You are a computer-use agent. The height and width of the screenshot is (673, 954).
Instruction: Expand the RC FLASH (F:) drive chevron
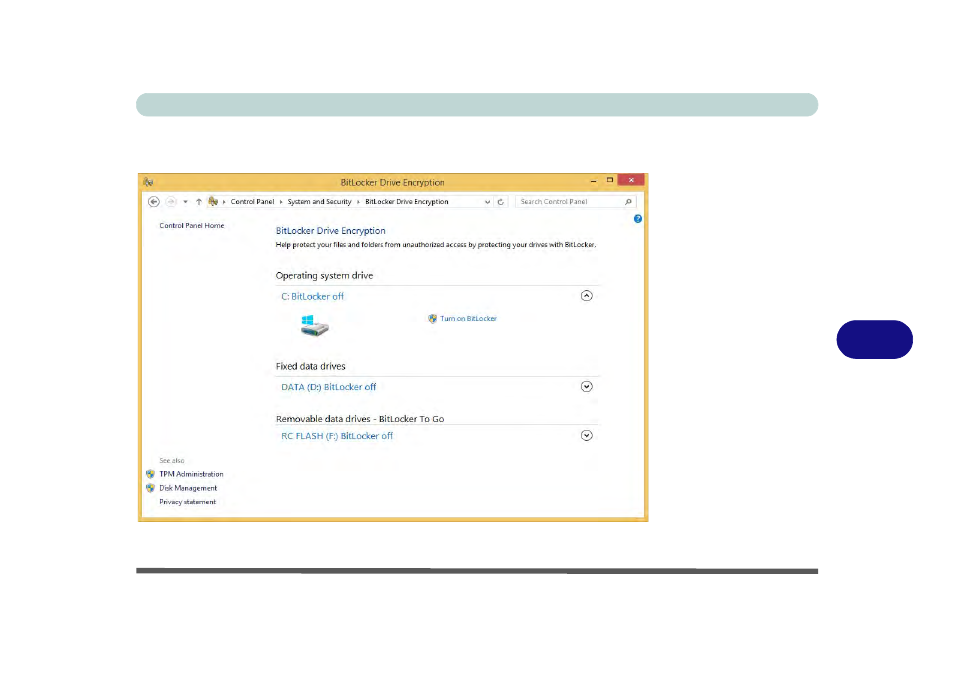pos(587,435)
